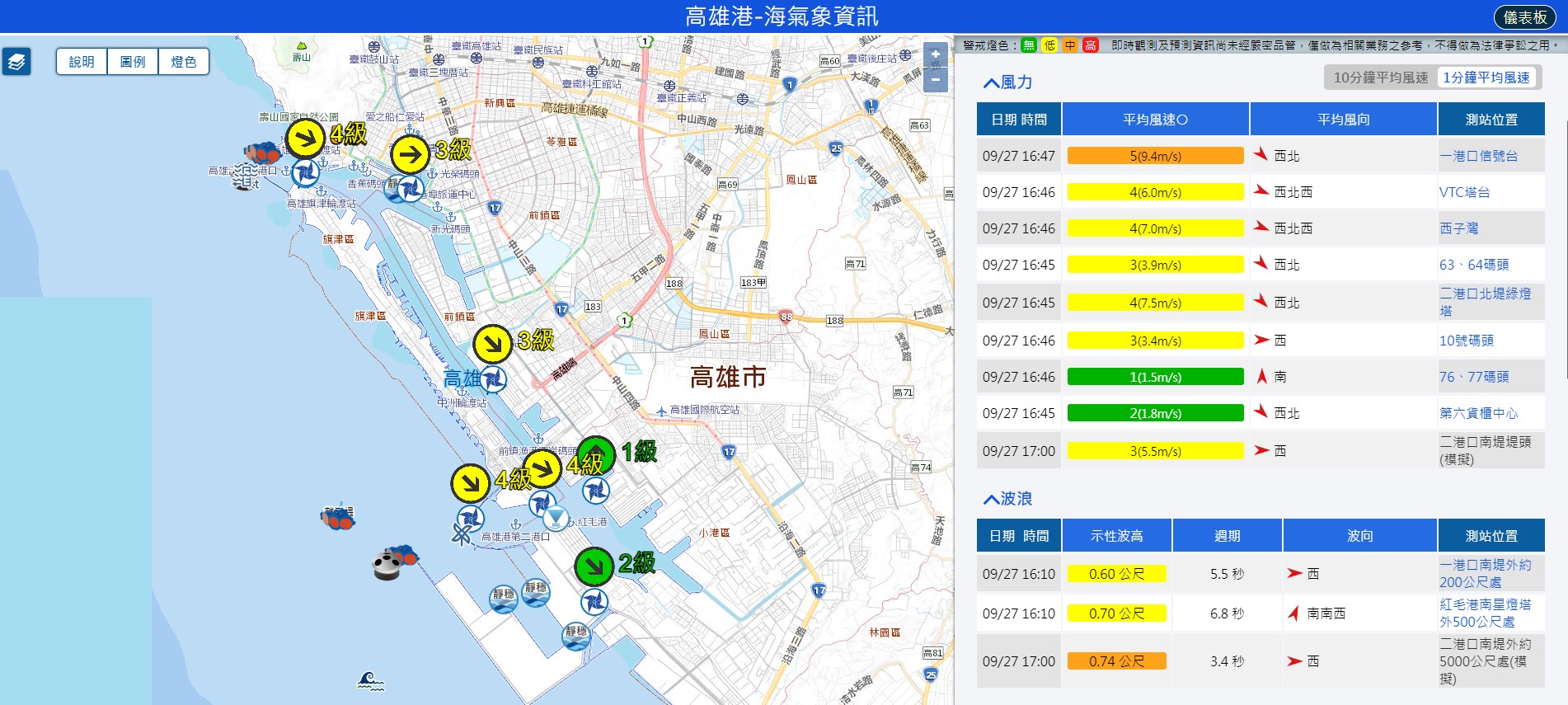
Task: Select the tide wave icon at map bottom
Action: tap(371, 680)
